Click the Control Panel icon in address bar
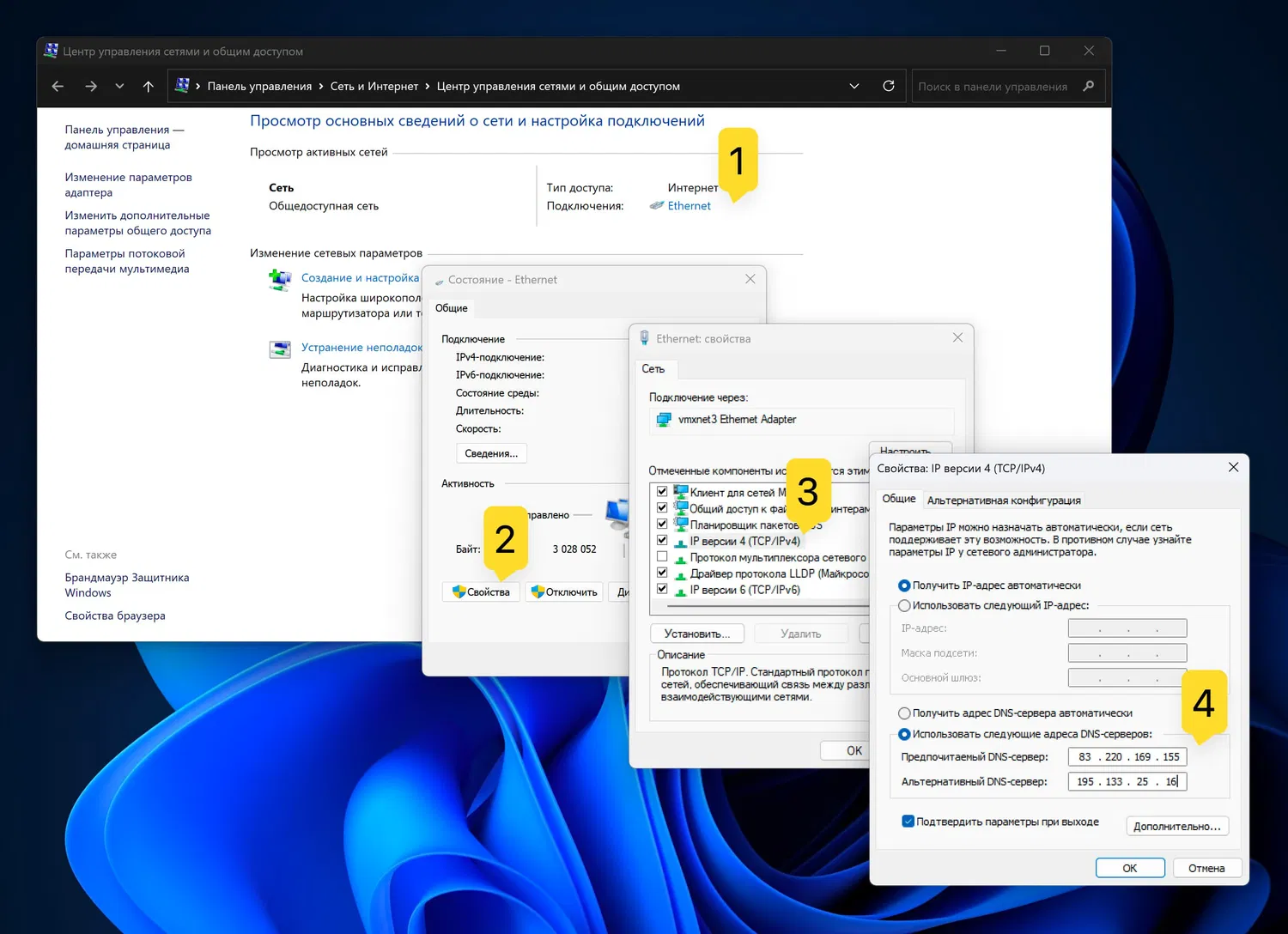Screen dimensions: 1288x934 [x=182, y=86]
